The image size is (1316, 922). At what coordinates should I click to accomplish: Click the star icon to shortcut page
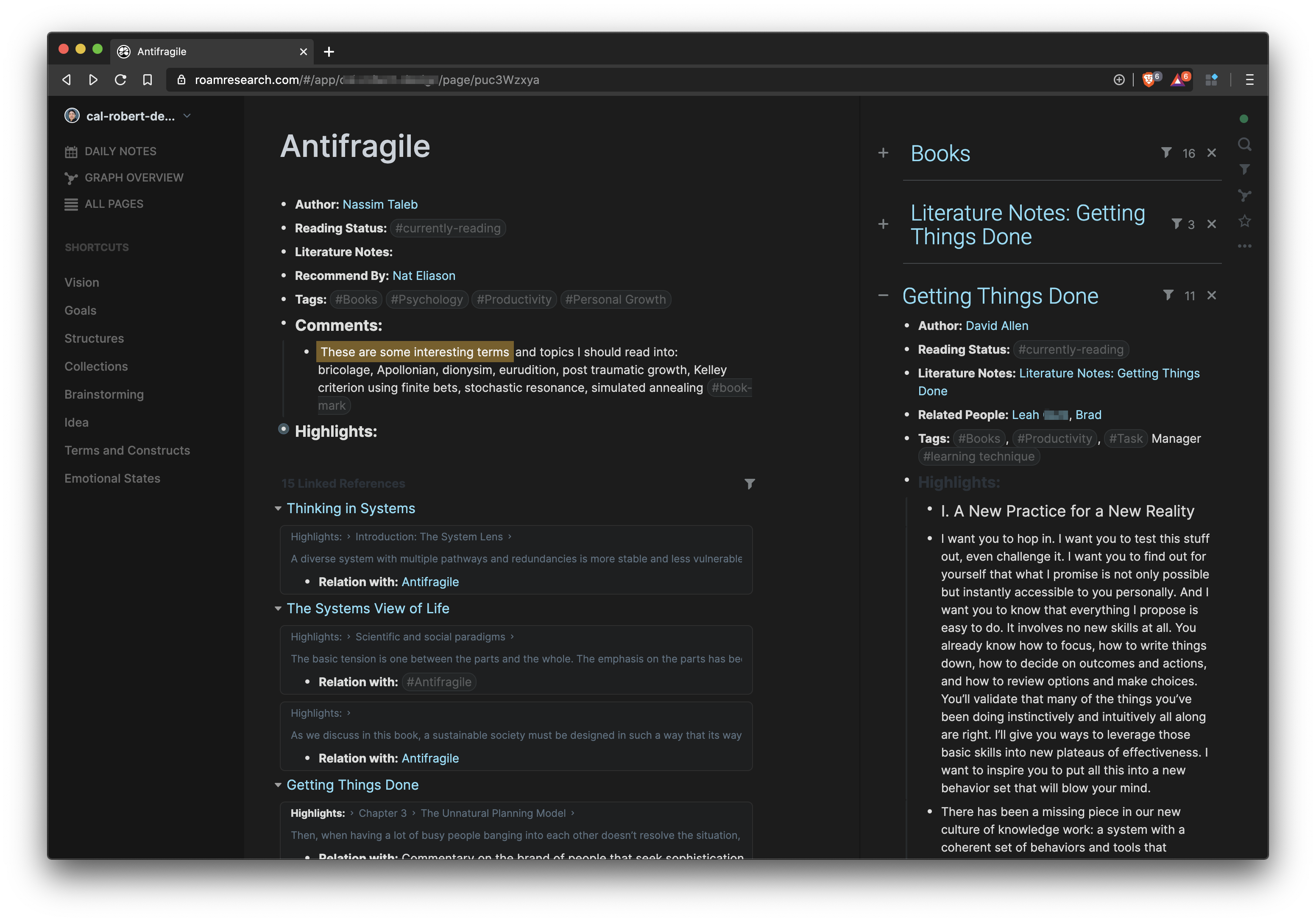(1244, 221)
